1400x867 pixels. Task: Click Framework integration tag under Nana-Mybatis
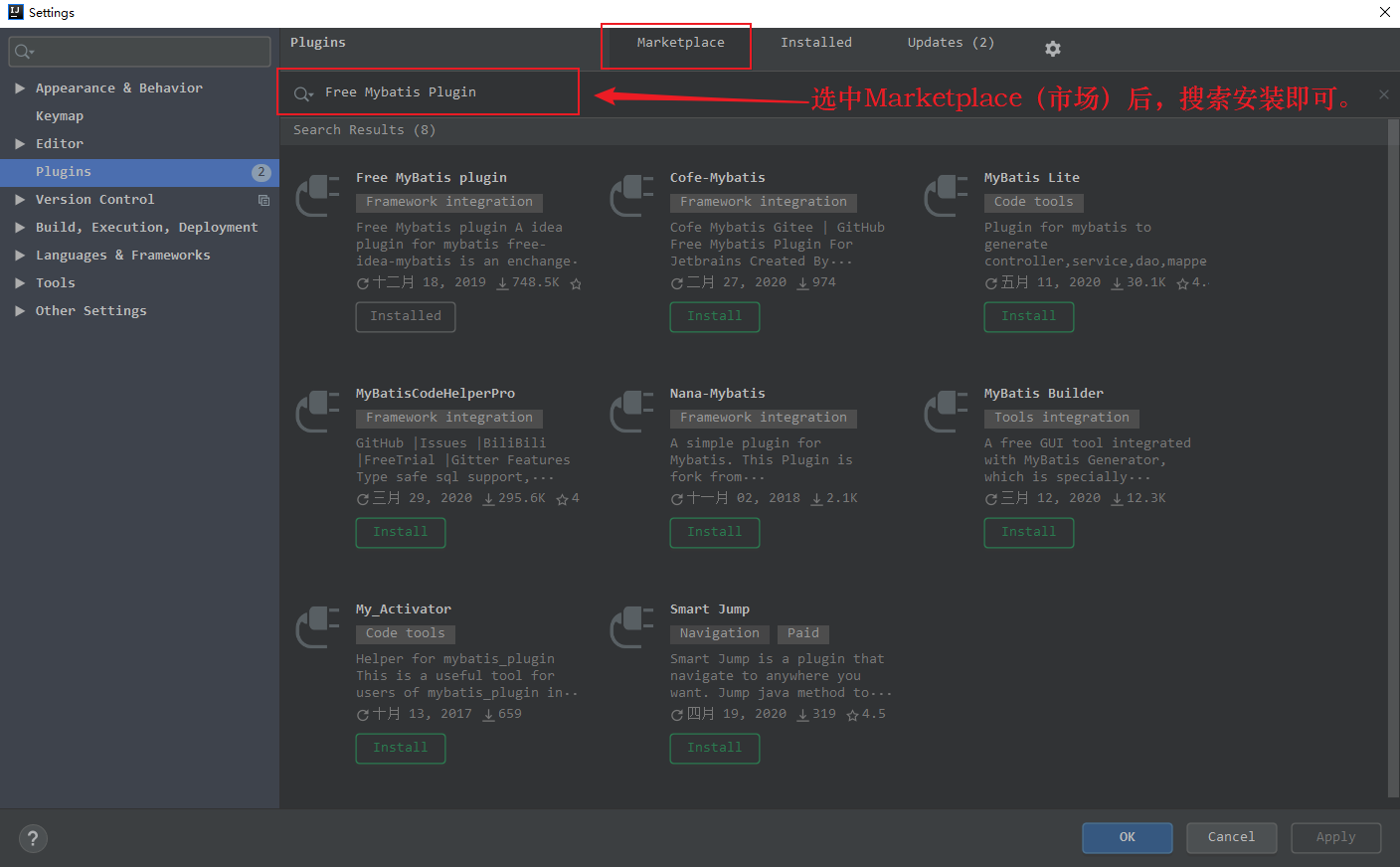(764, 419)
